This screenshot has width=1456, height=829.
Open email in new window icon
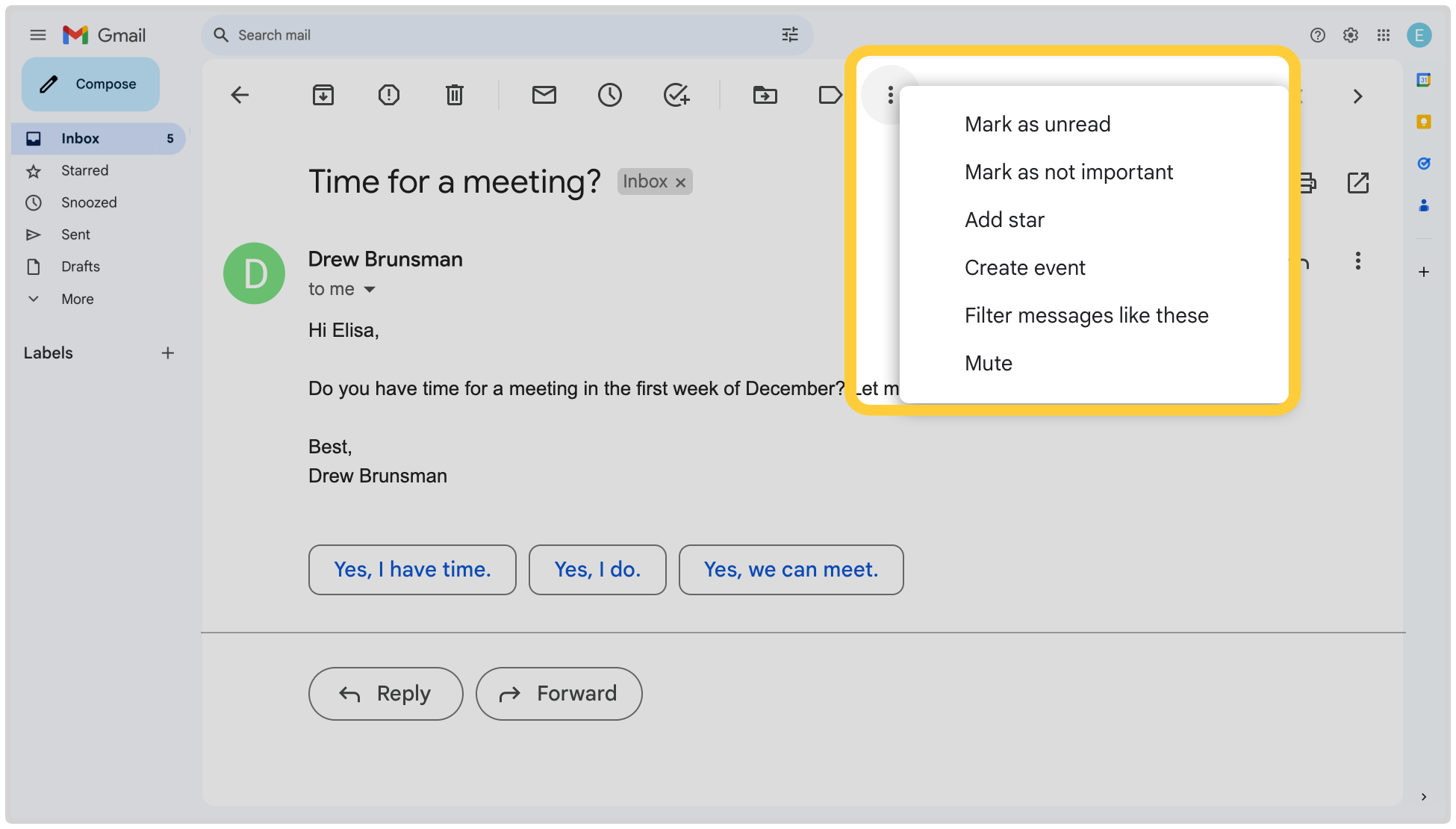[x=1357, y=182]
